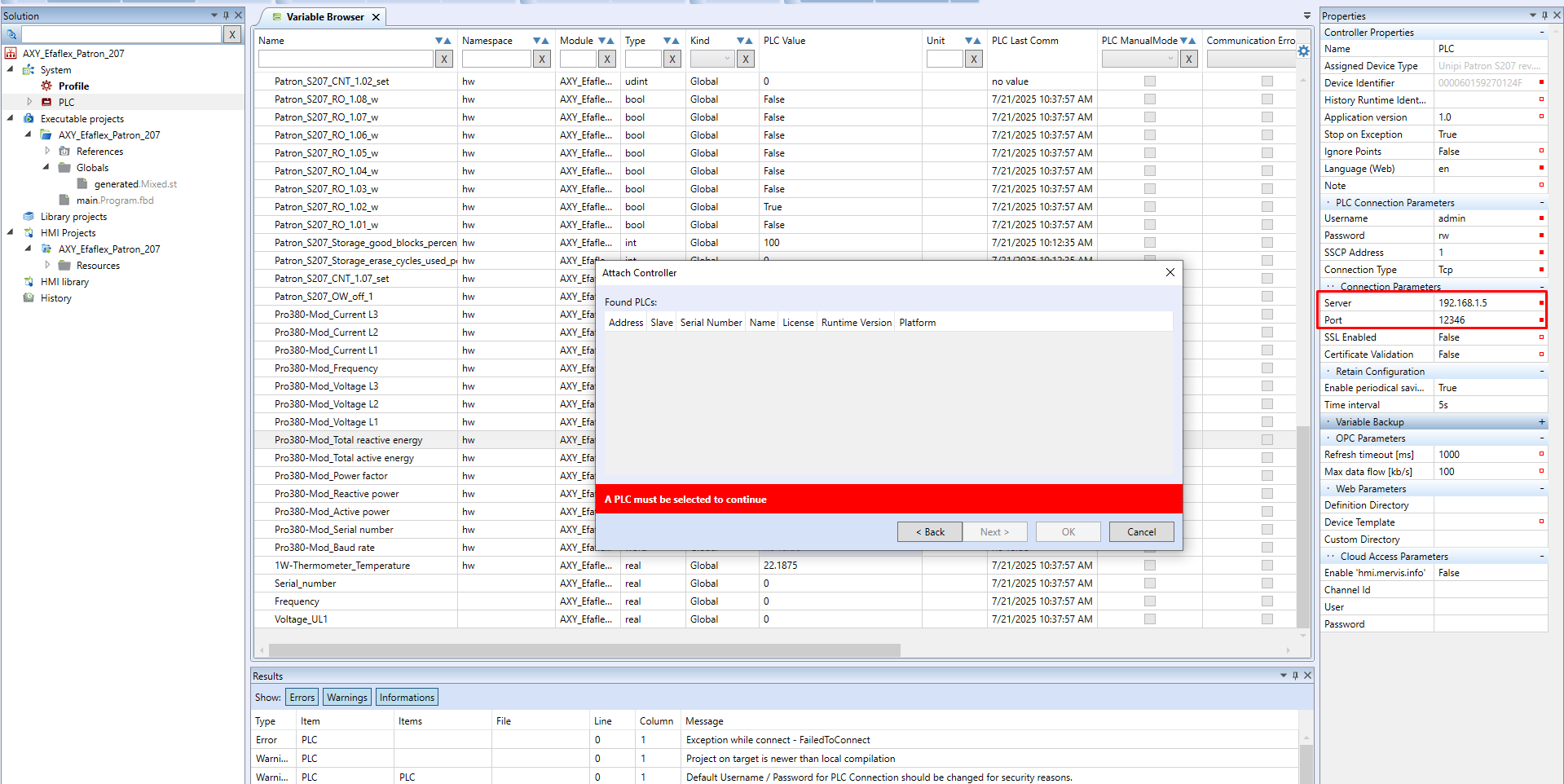Click the HMI library icon
The width and height of the screenshot is (1564, 784).
pyautogui.click(x=29, y=282)
